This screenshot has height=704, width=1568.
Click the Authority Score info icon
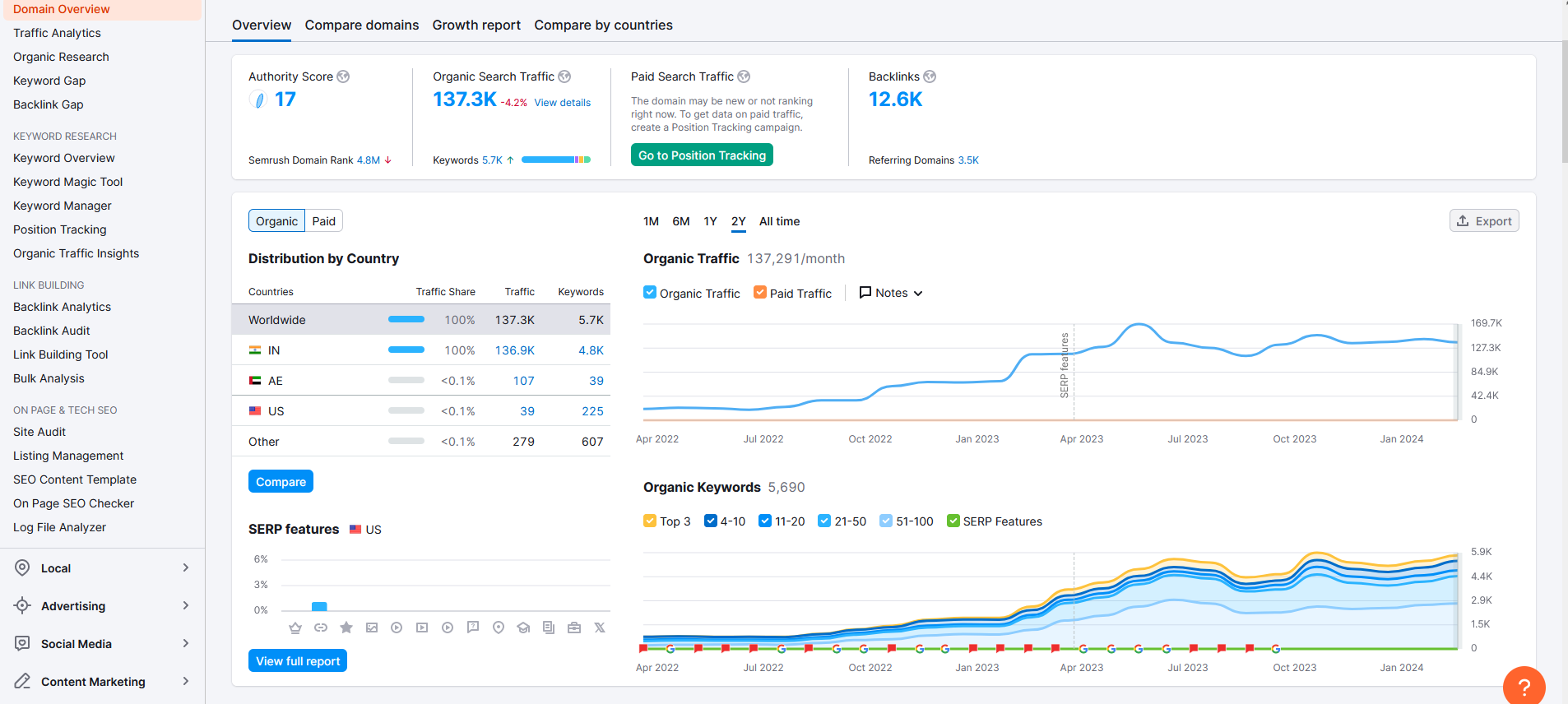click(343, 76)
